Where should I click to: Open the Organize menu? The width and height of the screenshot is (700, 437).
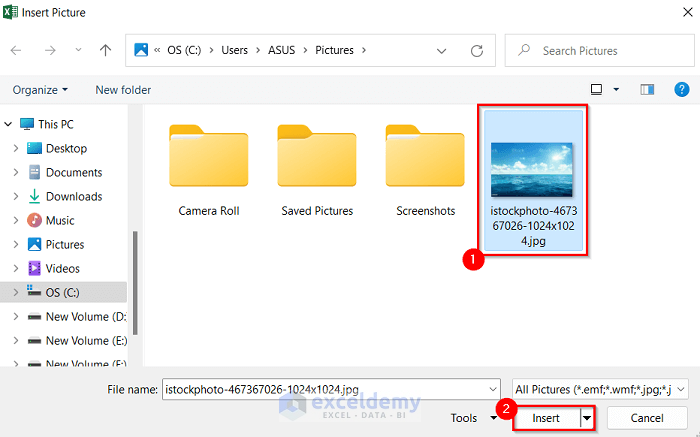point(40,90)
